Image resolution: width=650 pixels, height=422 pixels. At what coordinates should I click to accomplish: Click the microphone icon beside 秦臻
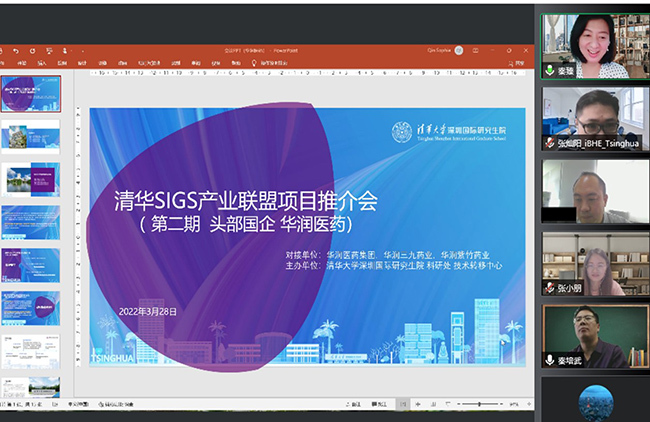pos(550,70)
